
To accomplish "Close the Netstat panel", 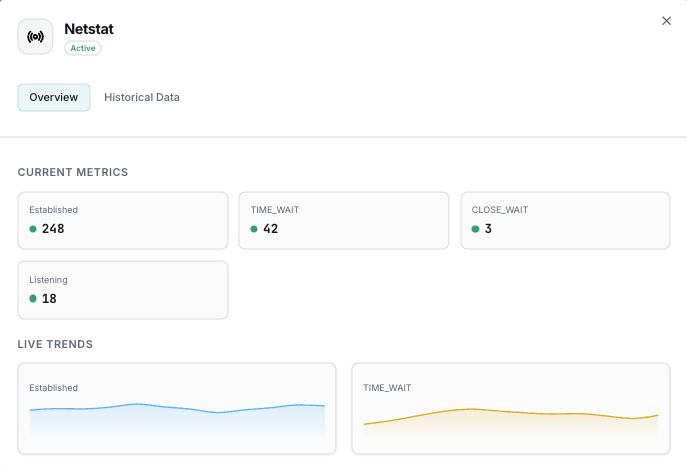I will pos(666,21).
